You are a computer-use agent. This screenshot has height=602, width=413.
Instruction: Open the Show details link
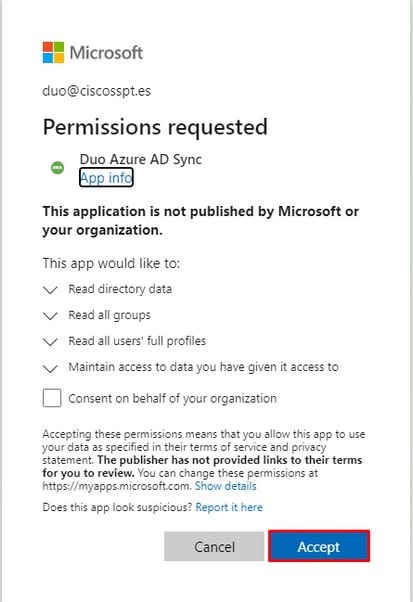coord(226,486)
